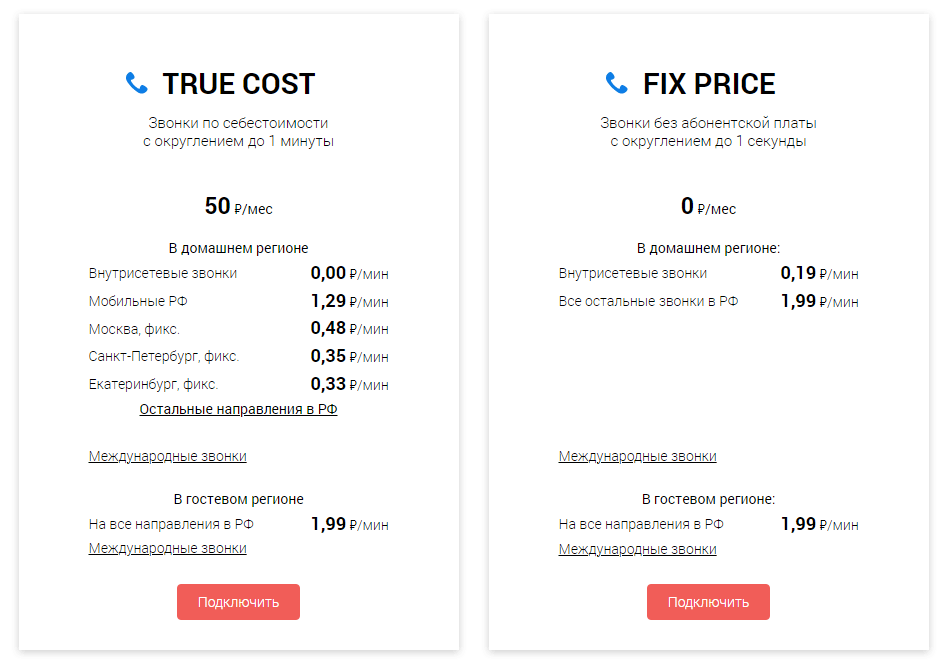The width and height of the screenshot is (945, 664).
Task: Click the 0,19 ₽/мин in-network rate
Action: pos(819,273)
